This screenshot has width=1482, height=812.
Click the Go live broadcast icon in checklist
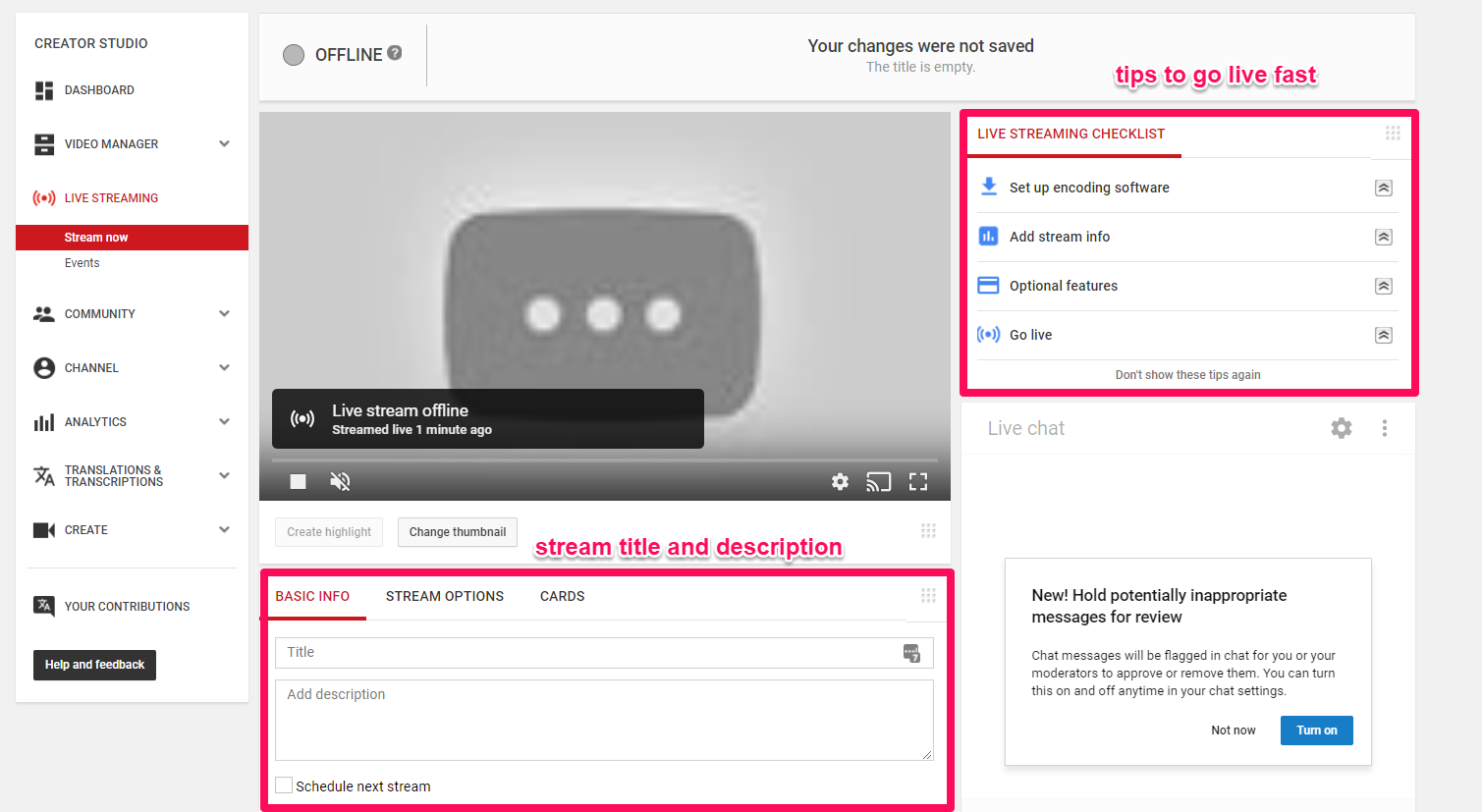989,335
